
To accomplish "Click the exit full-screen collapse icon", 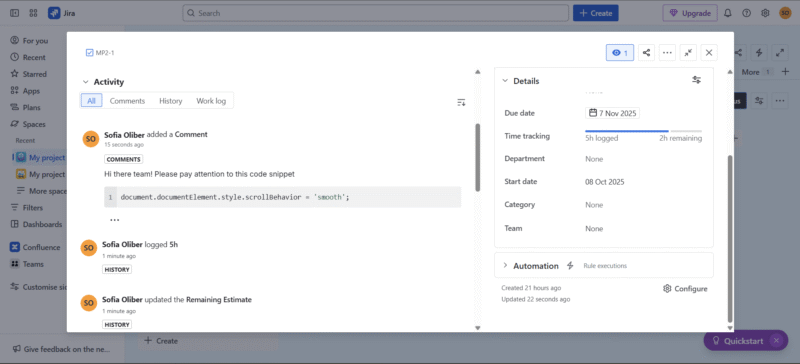I will tap(688, 53).
